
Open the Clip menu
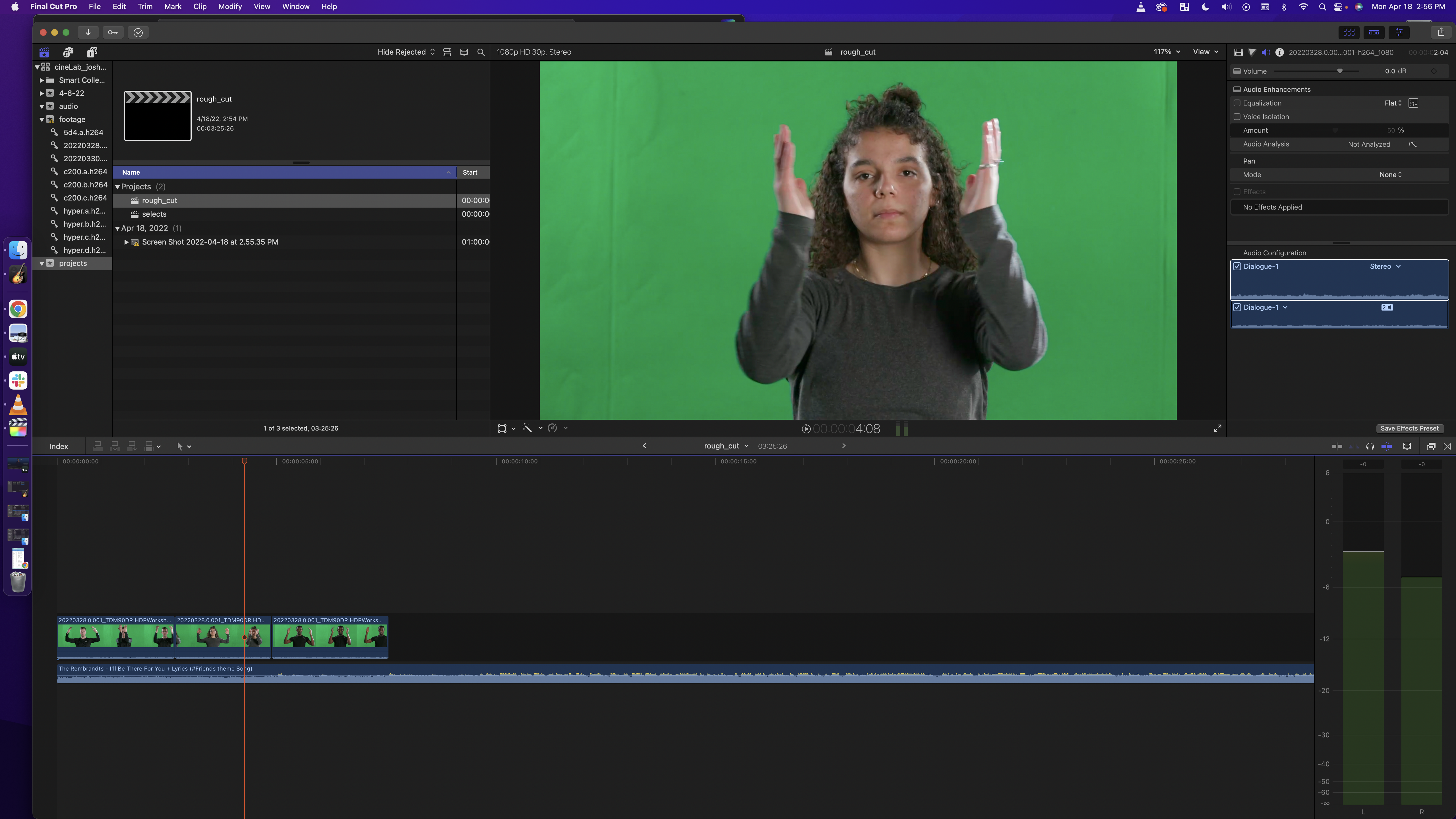pyautogui.click(x=200, y=7)
